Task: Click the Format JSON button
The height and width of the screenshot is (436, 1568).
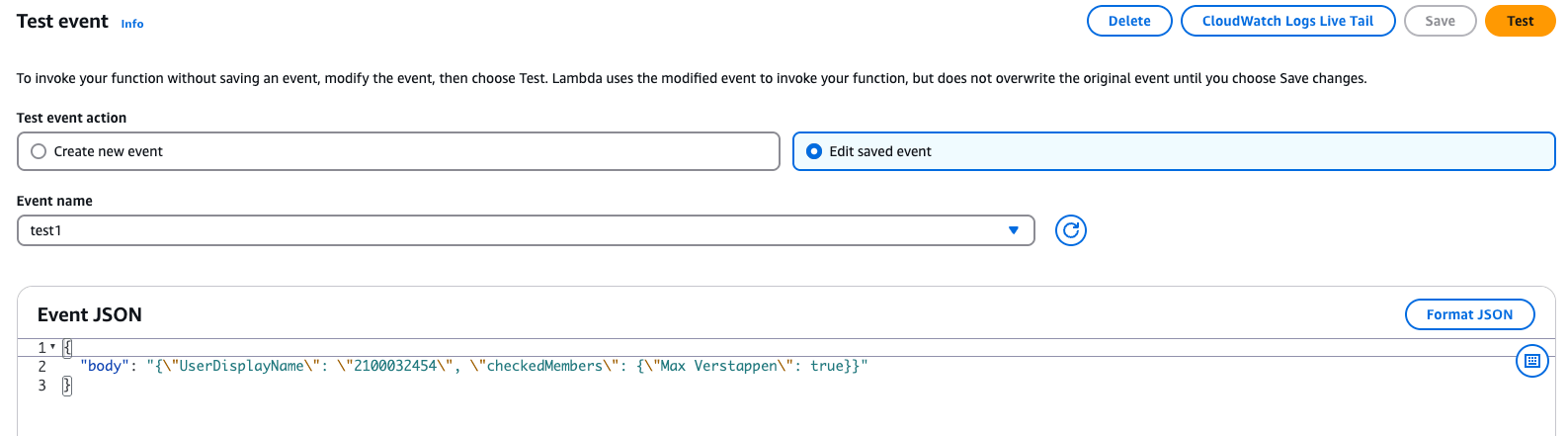Action: tap(1469, 314)
